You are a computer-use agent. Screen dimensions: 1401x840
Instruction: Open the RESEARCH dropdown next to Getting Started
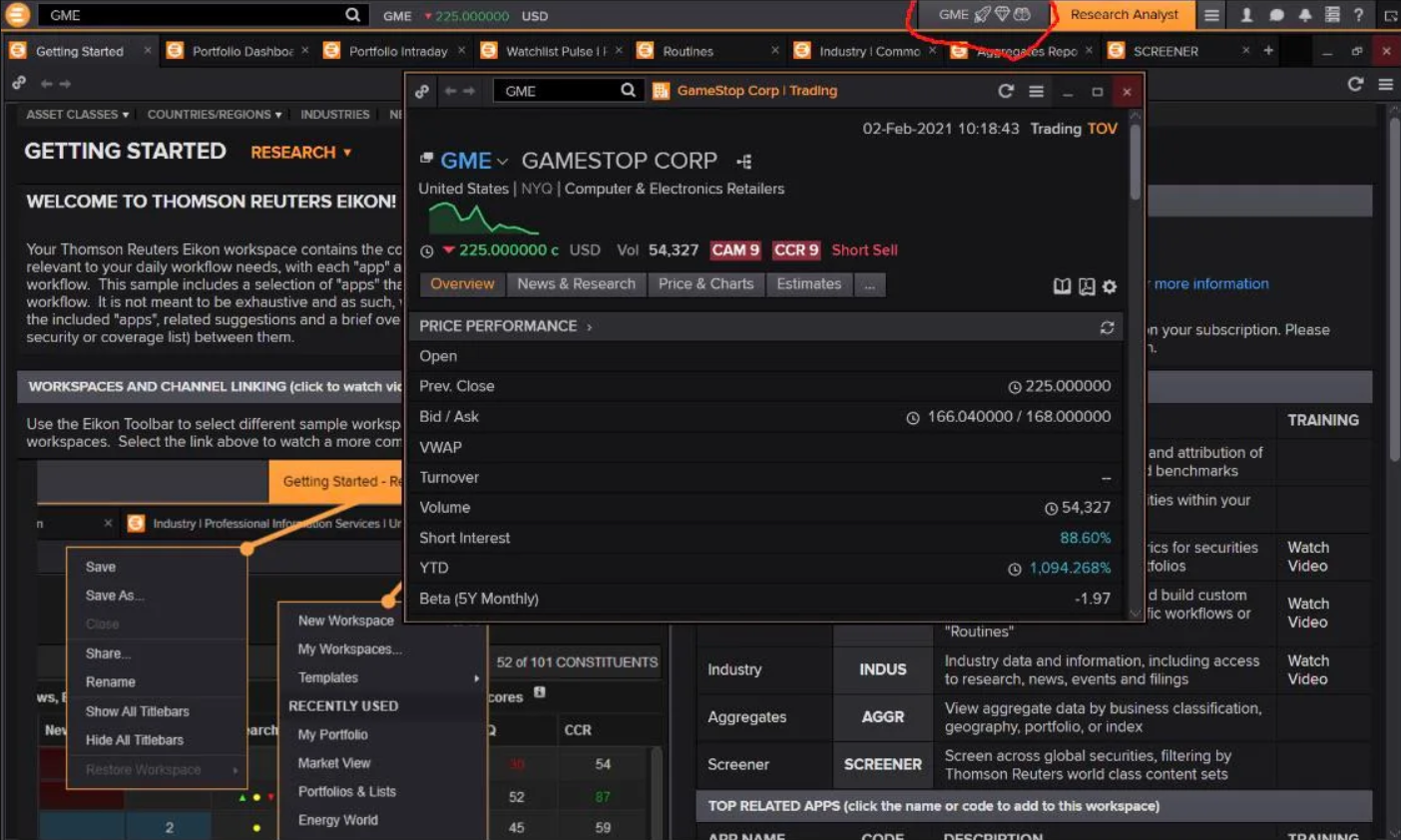[300, 153]
